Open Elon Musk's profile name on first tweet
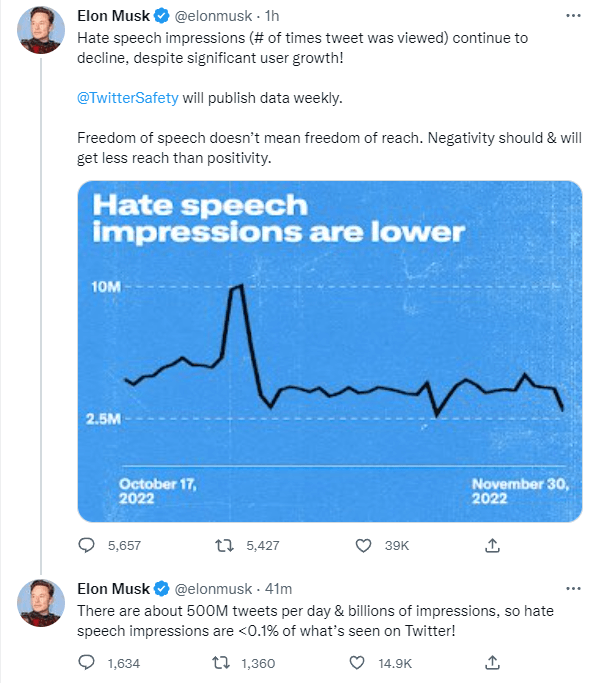The width and height of the screenshot is (595, 683). click(113, 16)
